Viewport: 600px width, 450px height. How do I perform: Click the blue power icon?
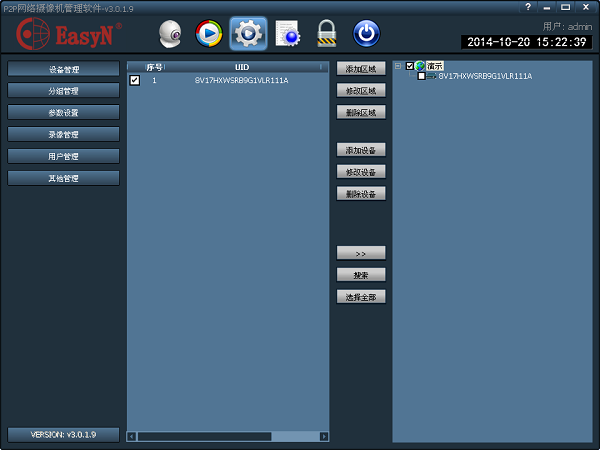(x=367, y=34)
